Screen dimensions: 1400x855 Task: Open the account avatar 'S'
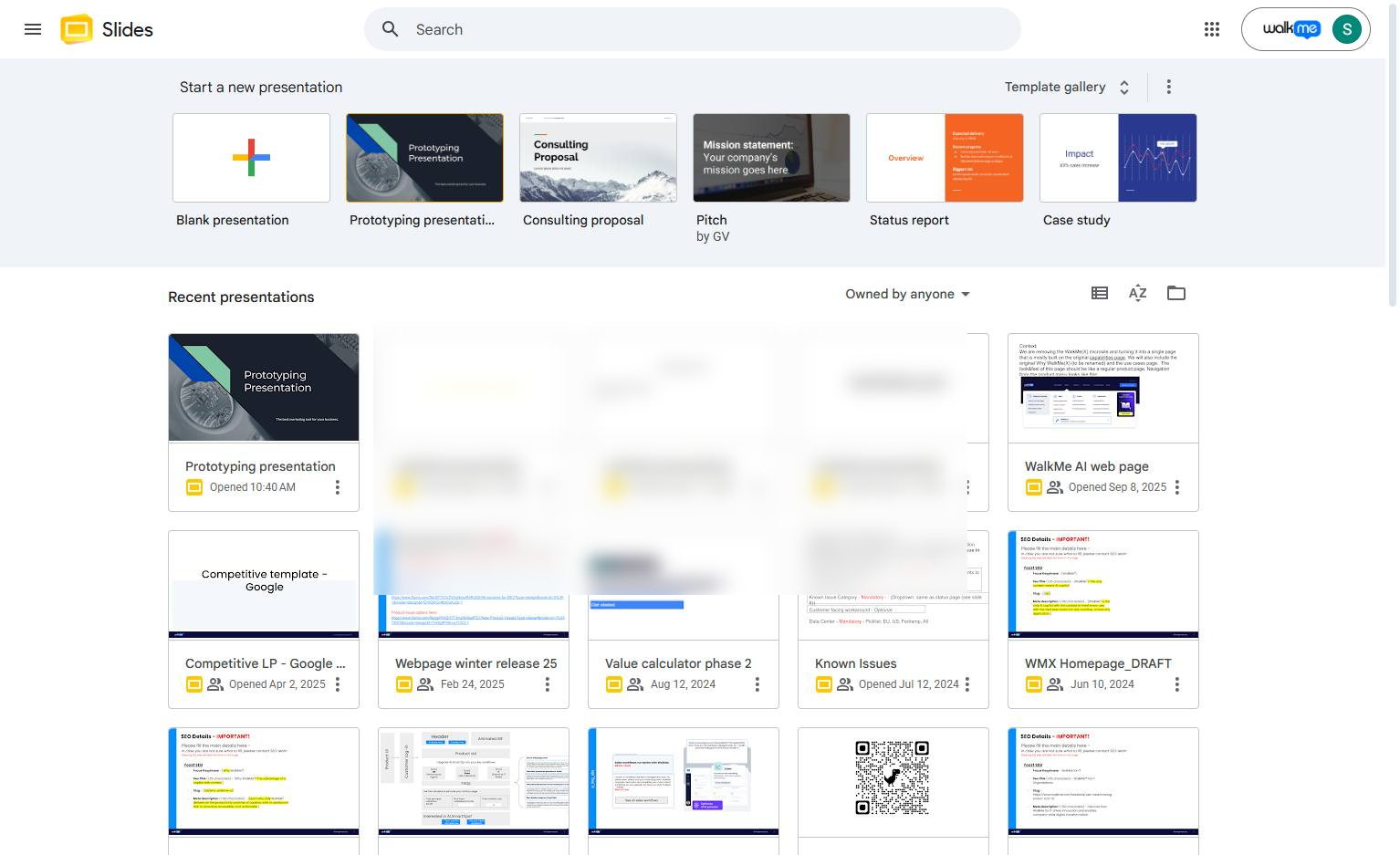[1347, 29]
